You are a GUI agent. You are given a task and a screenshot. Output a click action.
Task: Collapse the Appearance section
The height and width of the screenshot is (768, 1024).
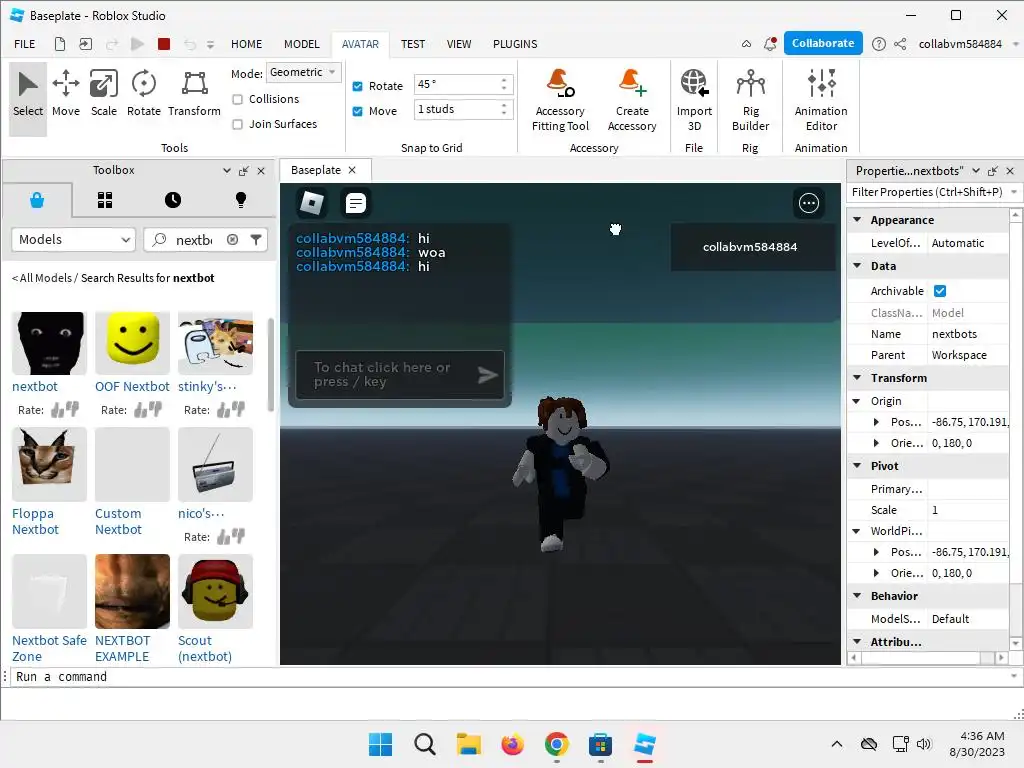(x=857, y=220)
